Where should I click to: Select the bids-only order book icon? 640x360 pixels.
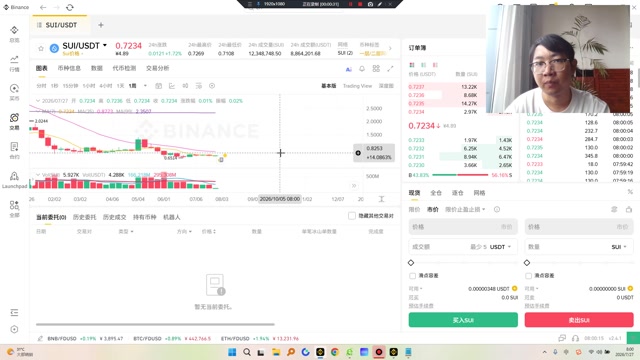(x=424, y=65)
